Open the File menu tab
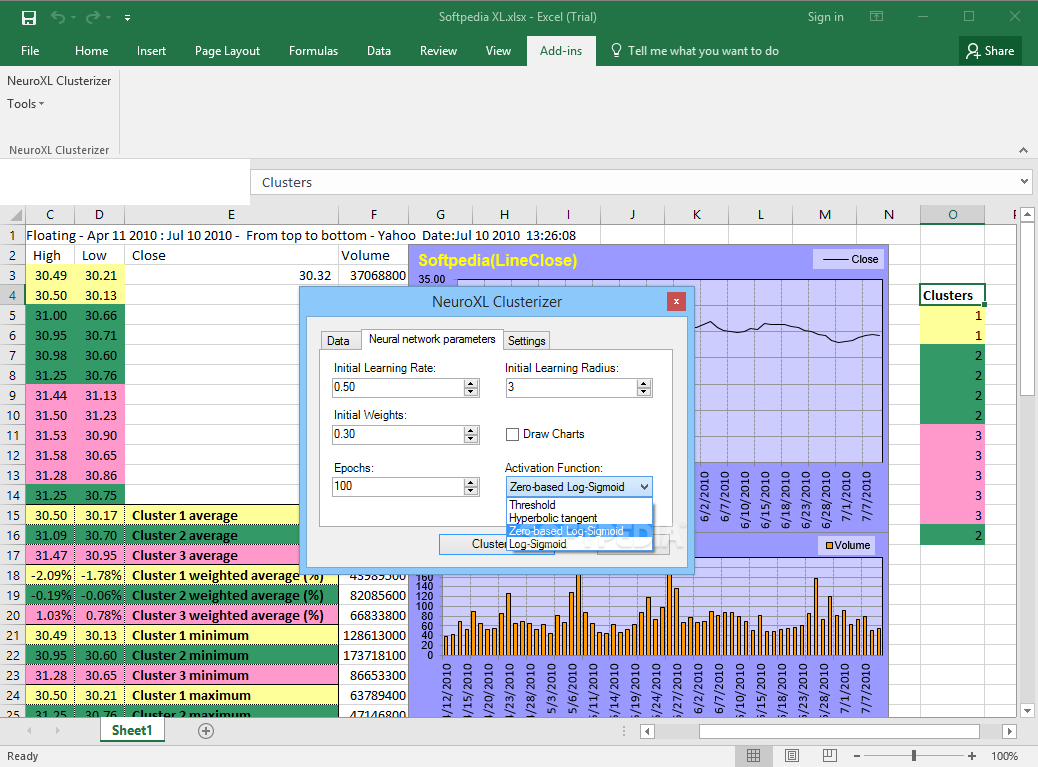Image resolution: width=1038 pixels, height=767 pixels. [30, 51]
